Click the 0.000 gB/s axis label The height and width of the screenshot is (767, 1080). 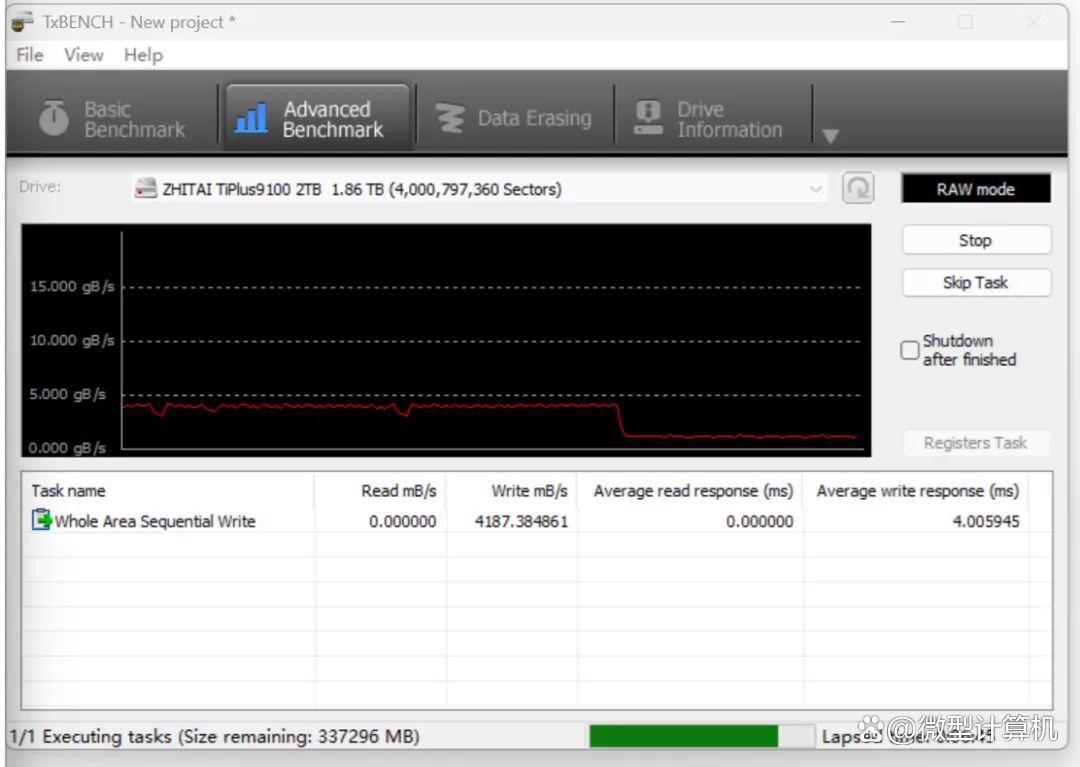coord(67,448)
